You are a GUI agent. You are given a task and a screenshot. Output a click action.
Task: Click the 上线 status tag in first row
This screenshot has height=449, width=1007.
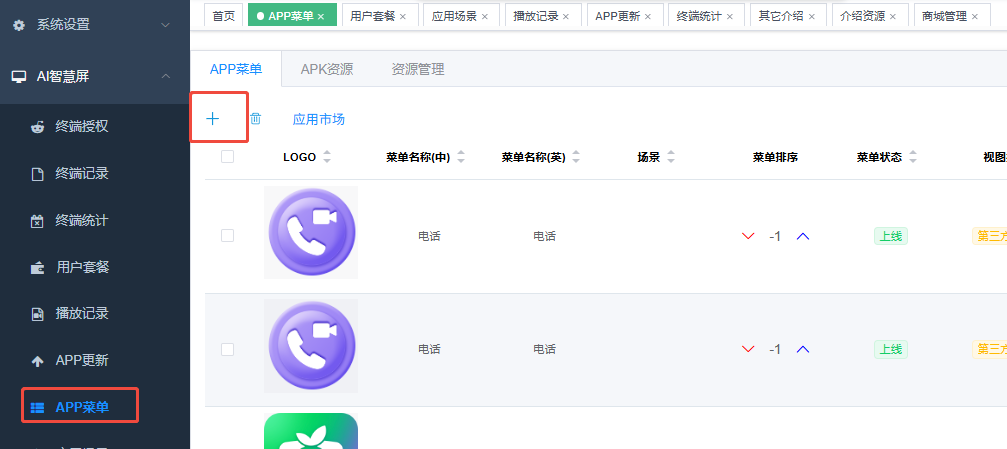tap(890, 236)
